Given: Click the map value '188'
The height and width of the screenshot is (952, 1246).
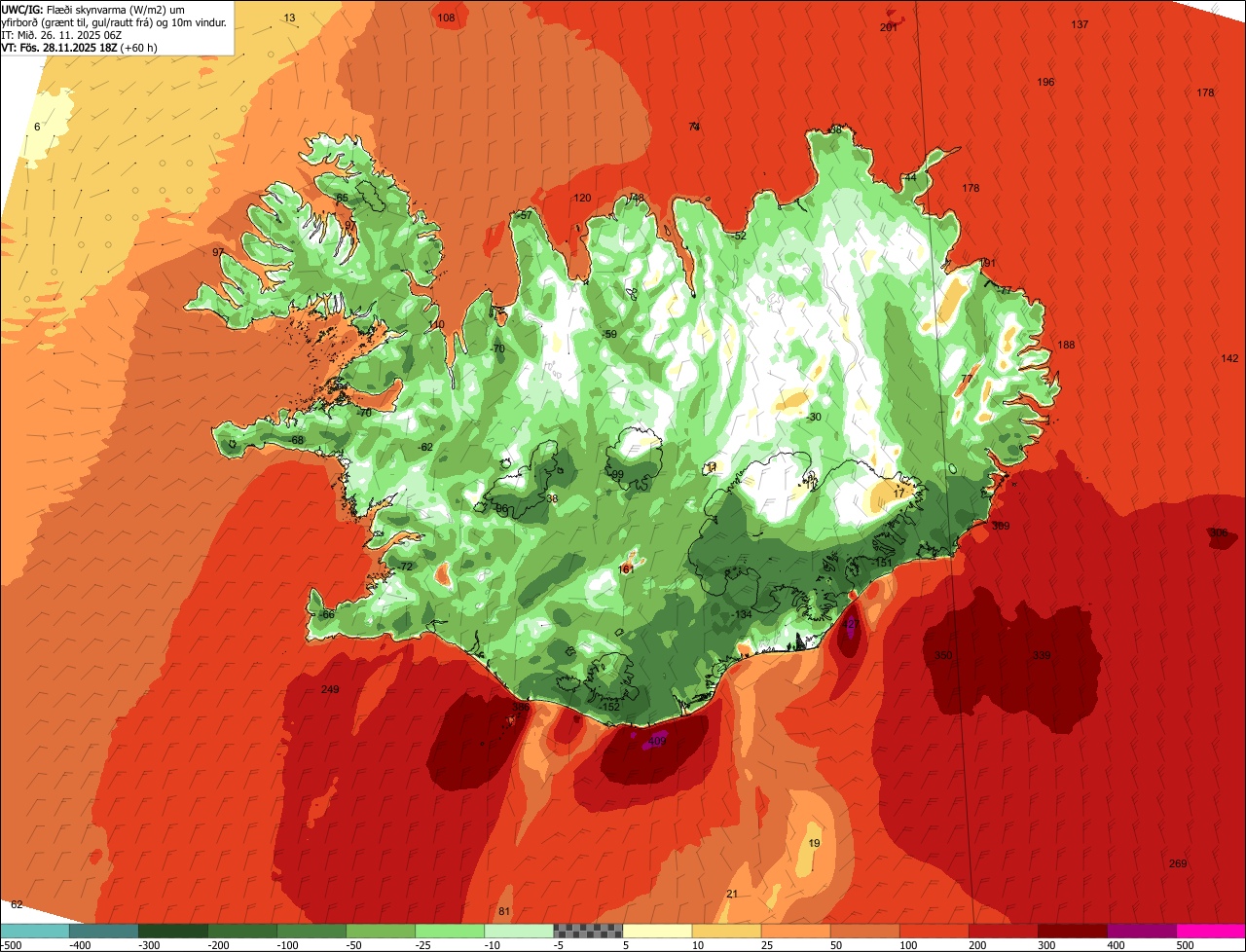Looking at the screenshot, I should [1066, 346].
